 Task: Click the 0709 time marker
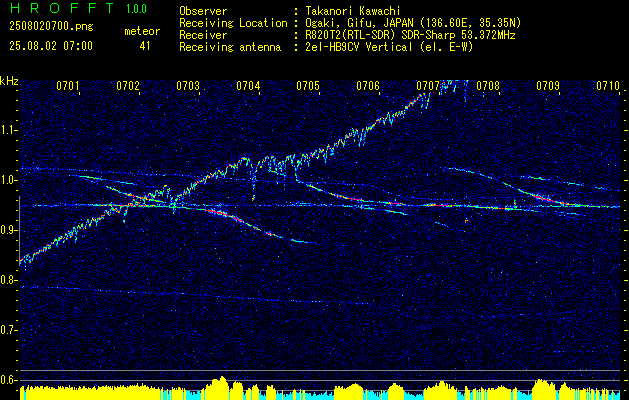click(x=548, y=86)
